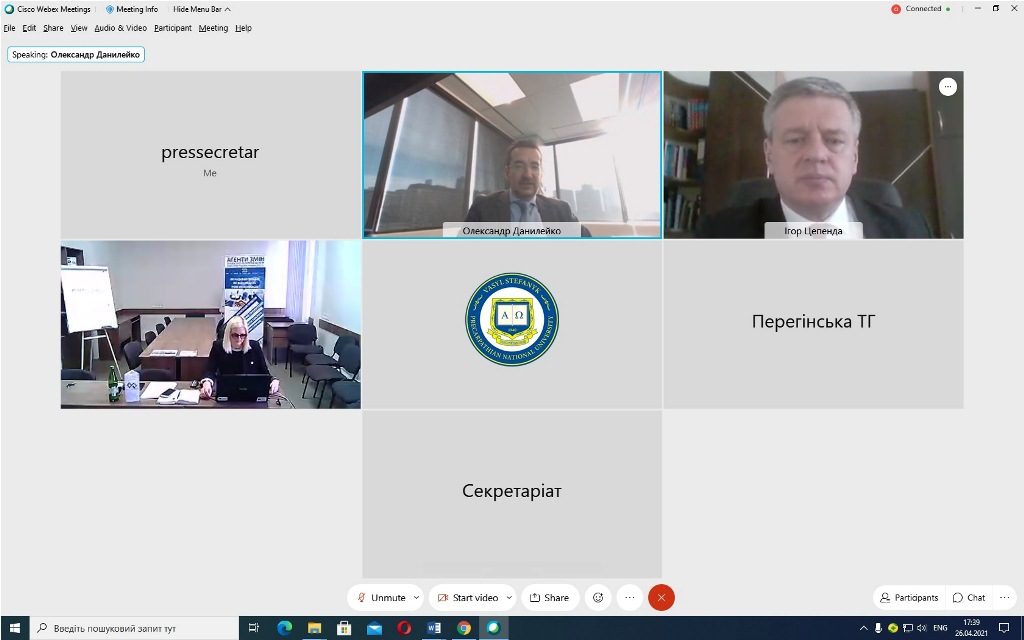Open the Chat panel
Screen dimensions: 1024x640
pyautogui.click(x=969, y=597)
